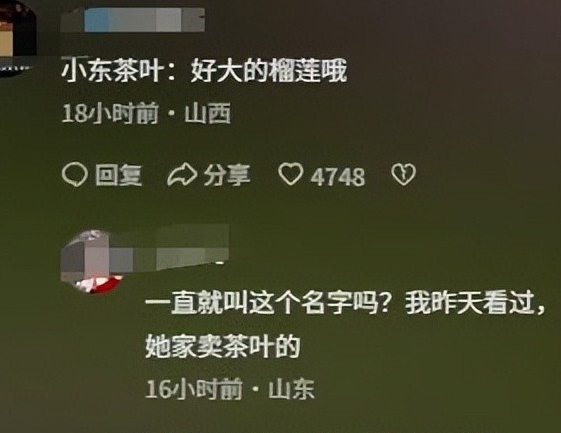Select the comment text 好大的榴莲哦
Screen dimensions: 561x433
pos(268,71)
